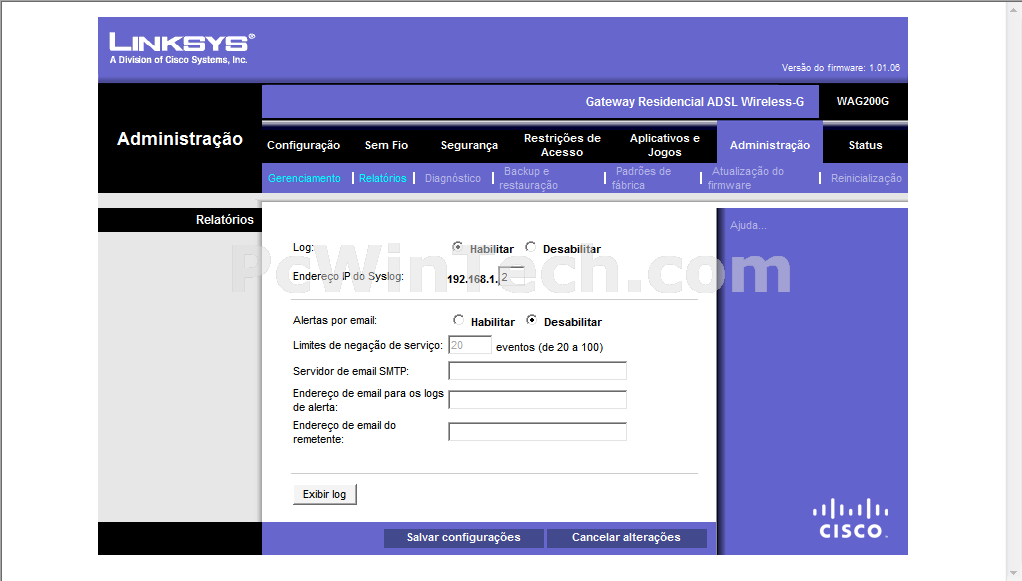Click the Linksys logo
Screen dimensions: 1022x581
(182, 48)
